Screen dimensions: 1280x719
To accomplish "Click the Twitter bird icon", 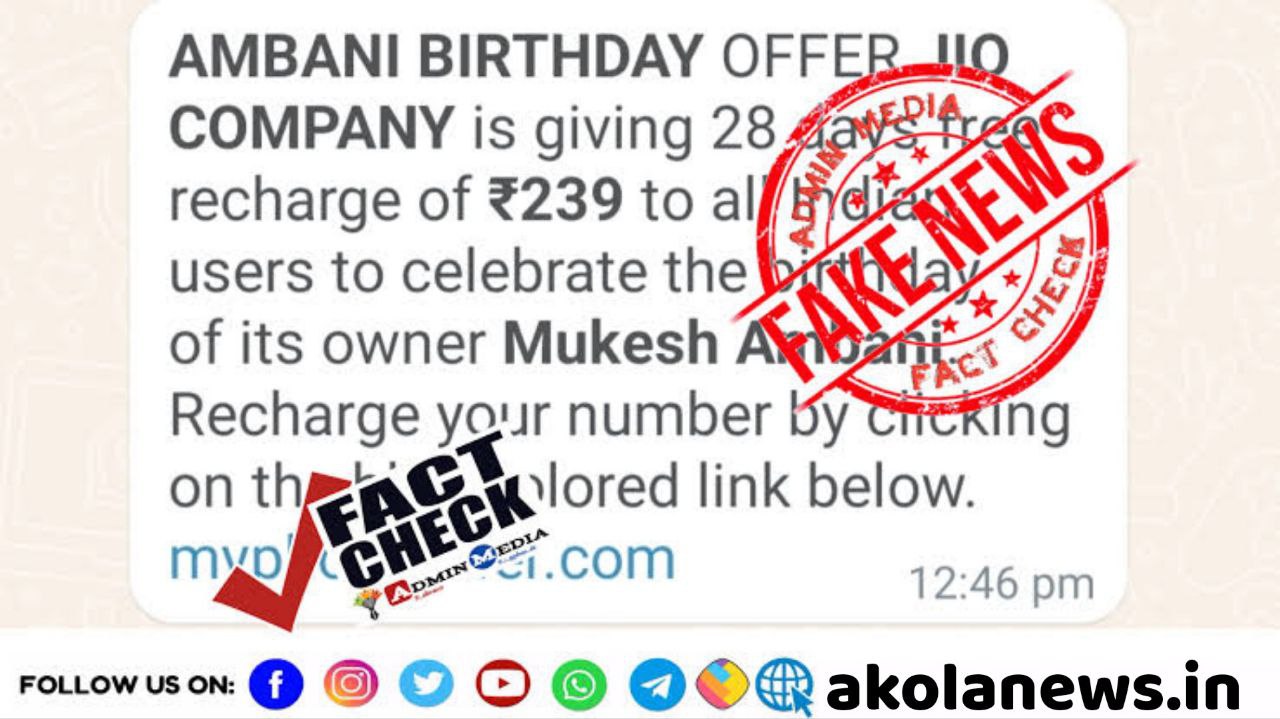I will click(426, 685).
